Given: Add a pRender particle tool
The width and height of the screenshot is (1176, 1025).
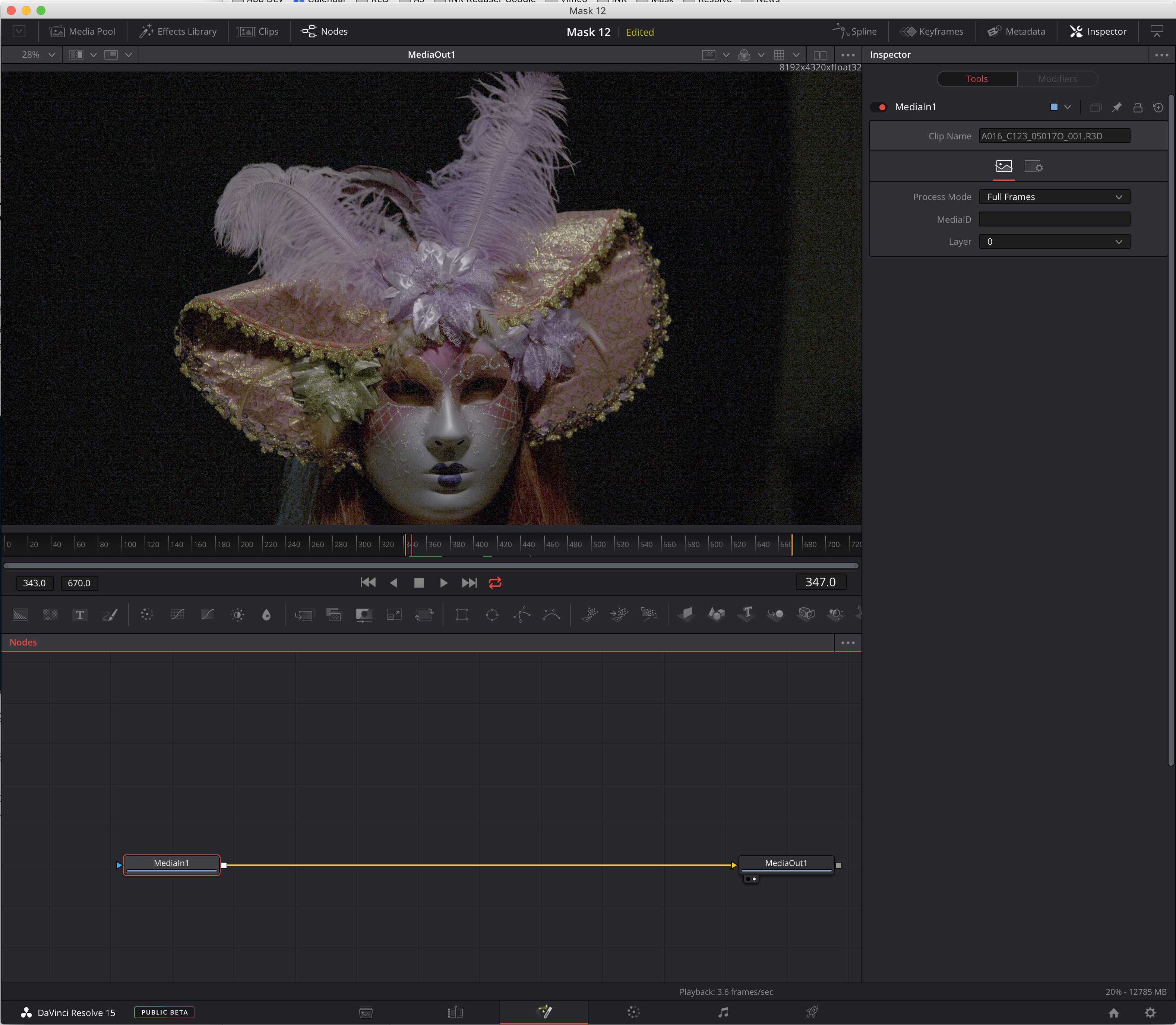Looking at the screenshot, I should click(649, 615).
